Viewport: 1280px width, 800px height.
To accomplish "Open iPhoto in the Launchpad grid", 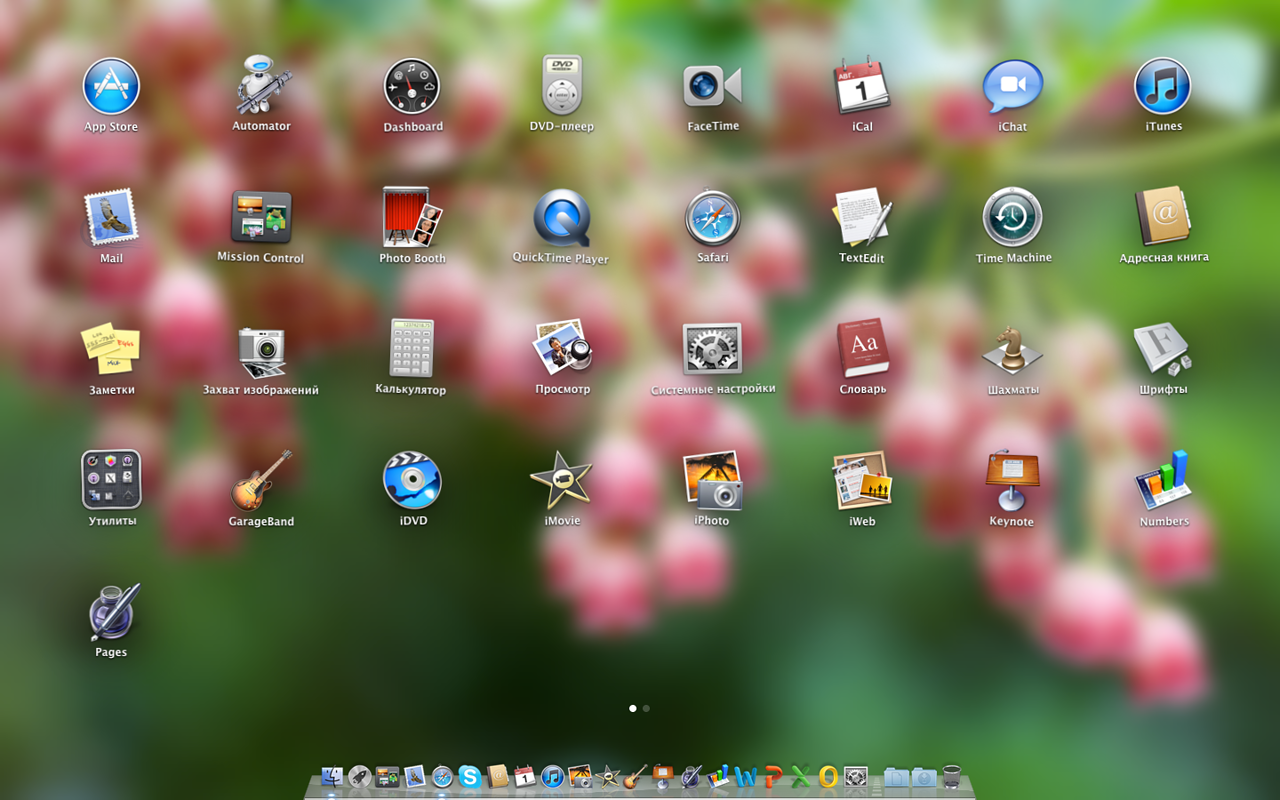I will 712,480.
